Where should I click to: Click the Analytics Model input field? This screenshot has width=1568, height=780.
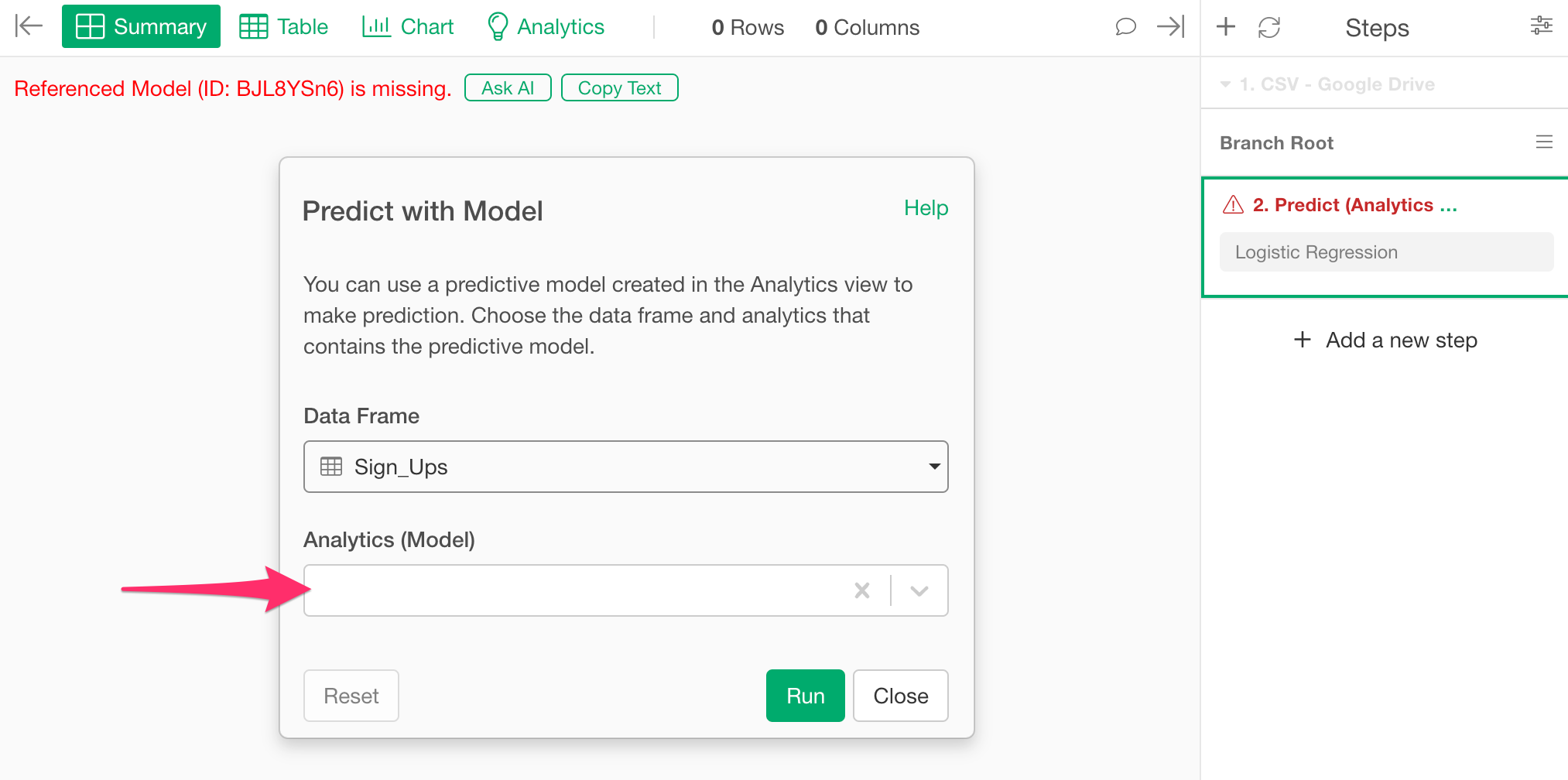tap(577, 590)
